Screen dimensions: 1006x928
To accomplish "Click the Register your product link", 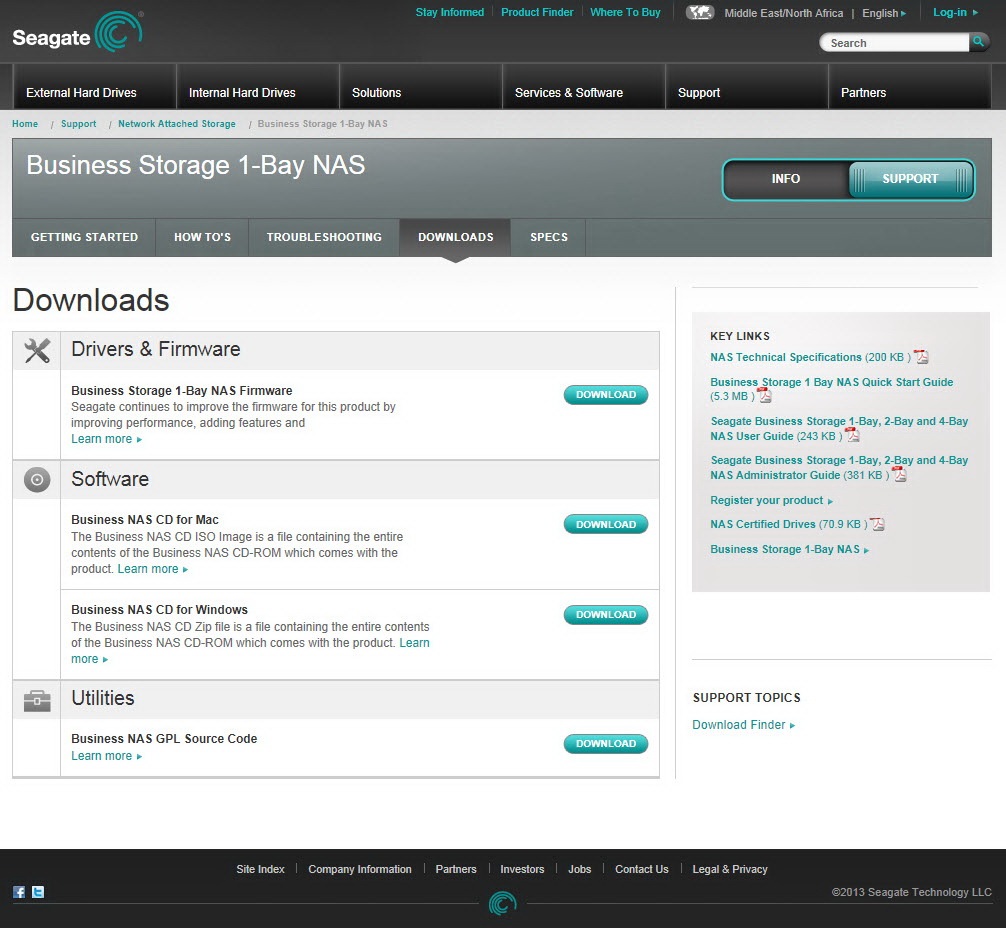I will [x=771, y=500].
